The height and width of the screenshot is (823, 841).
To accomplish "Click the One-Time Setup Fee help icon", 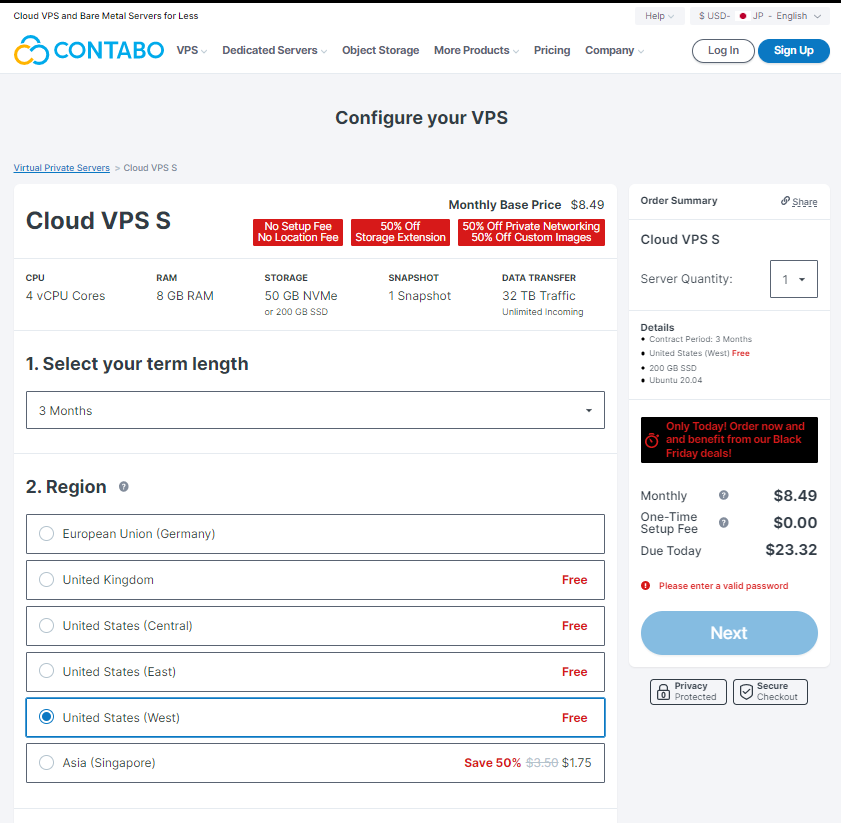I will tap(724, 523).
